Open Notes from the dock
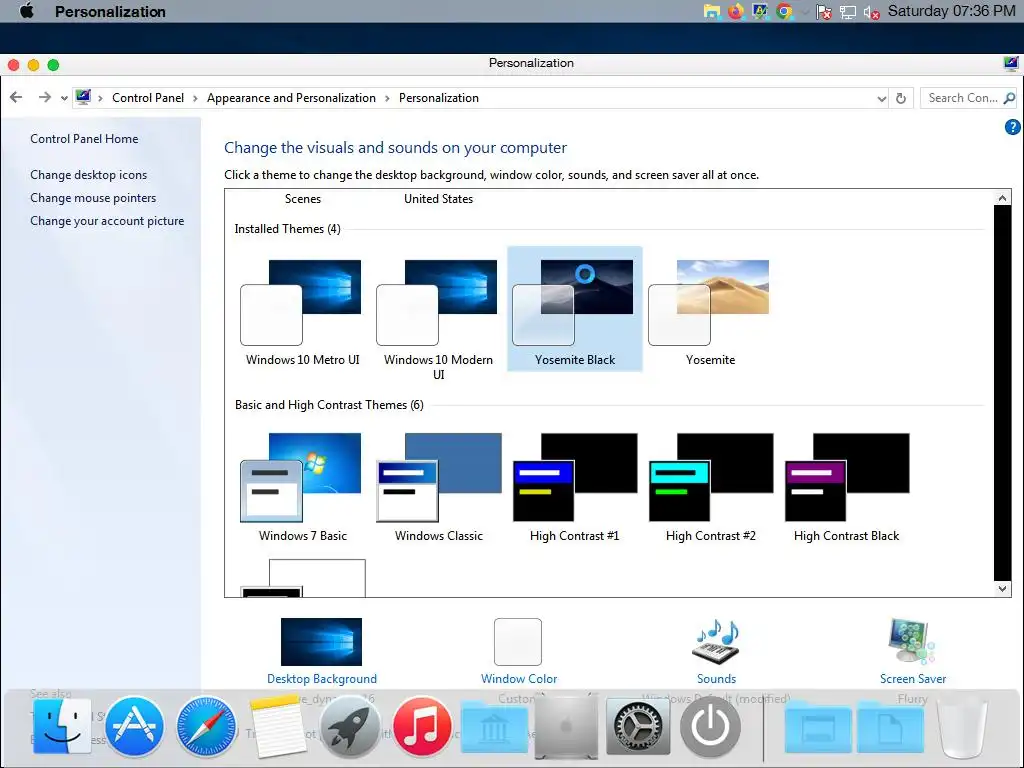The width and height of the screenshot is (1024, 768). (x=278, y=726)
